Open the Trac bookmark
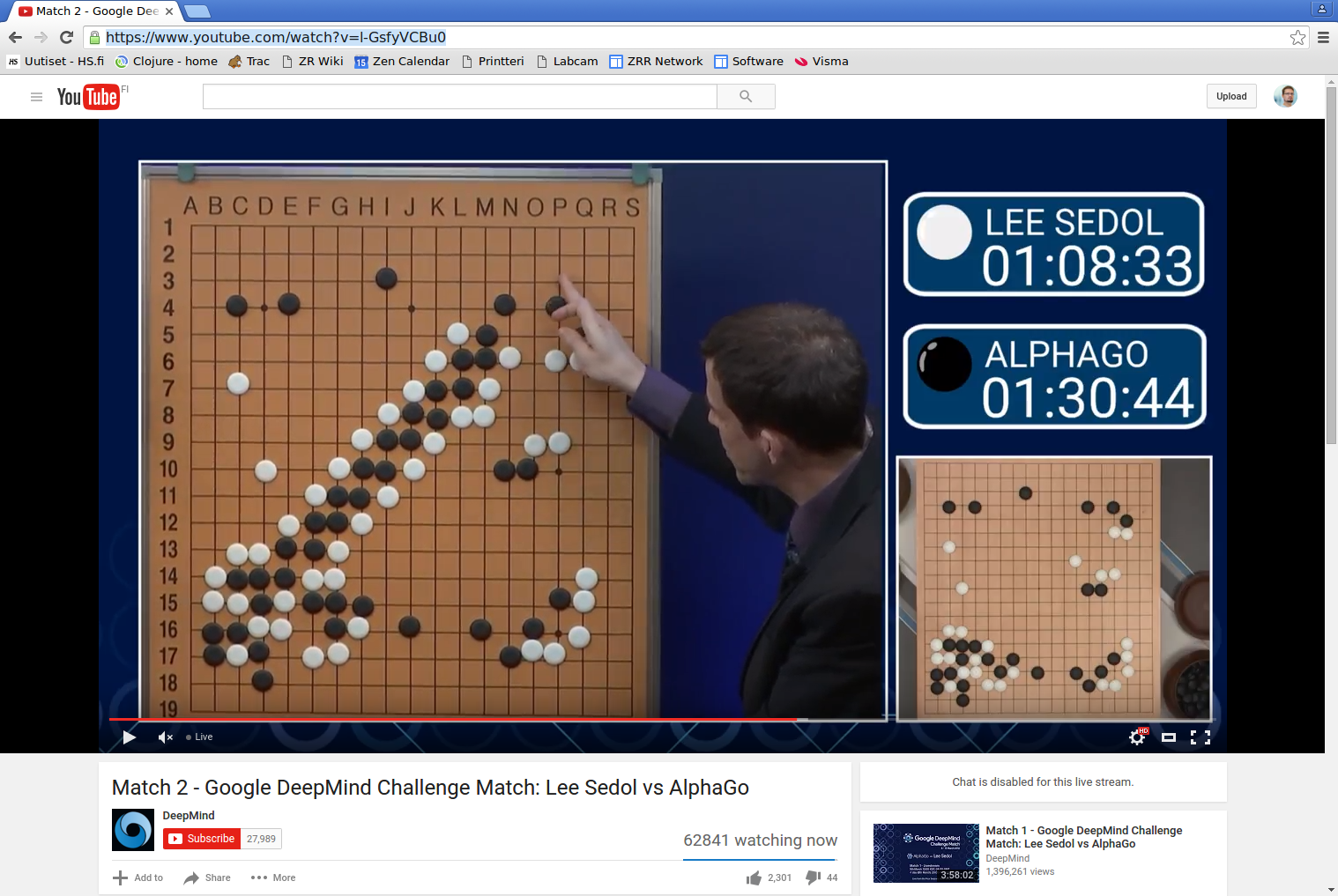This screenshot has width=1338, height=896. click(x=249, y=62)
